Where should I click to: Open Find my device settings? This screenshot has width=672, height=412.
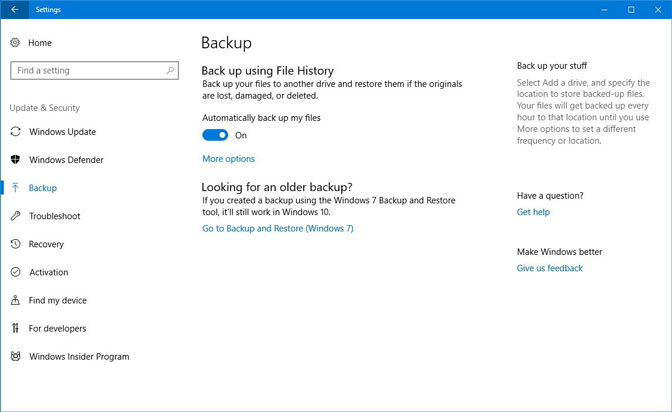(x=57, y=300)
